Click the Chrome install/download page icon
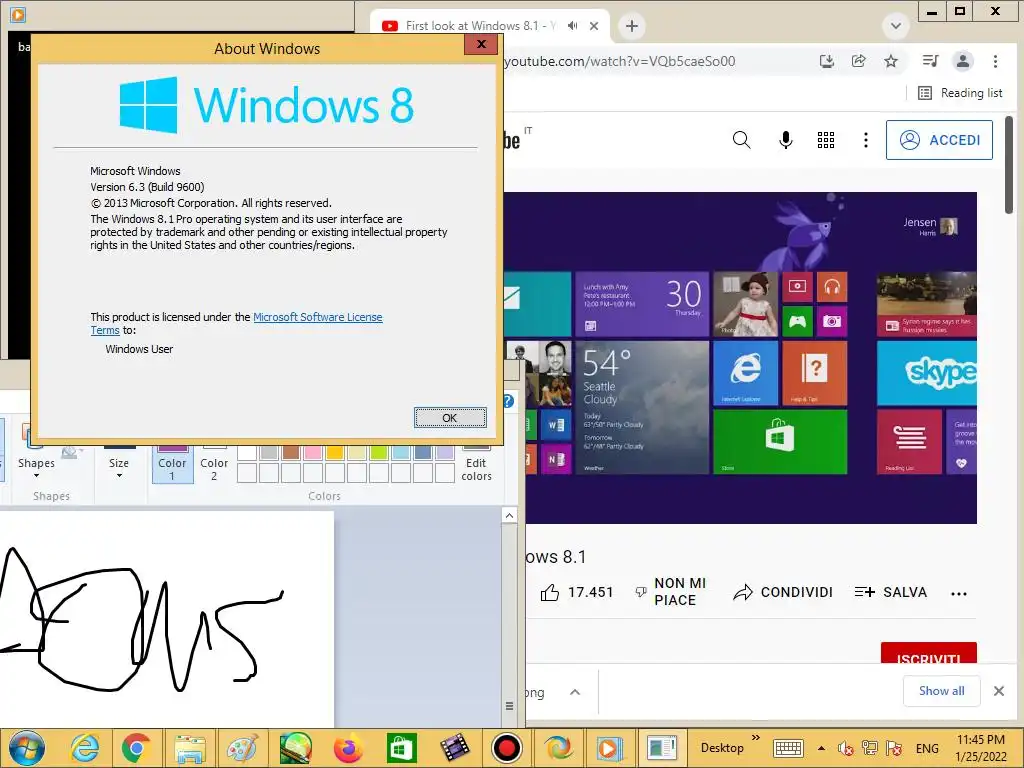Screen dimensions: 1024x768 click(x=827, y=61)
